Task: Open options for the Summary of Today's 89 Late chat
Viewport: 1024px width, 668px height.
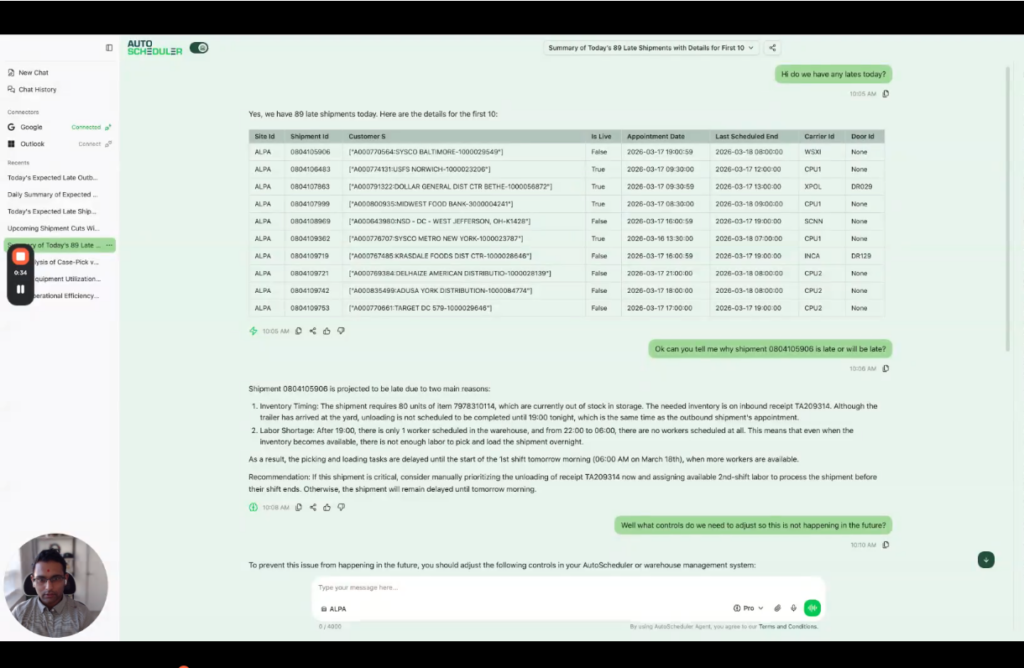Action: pos(108,244)
